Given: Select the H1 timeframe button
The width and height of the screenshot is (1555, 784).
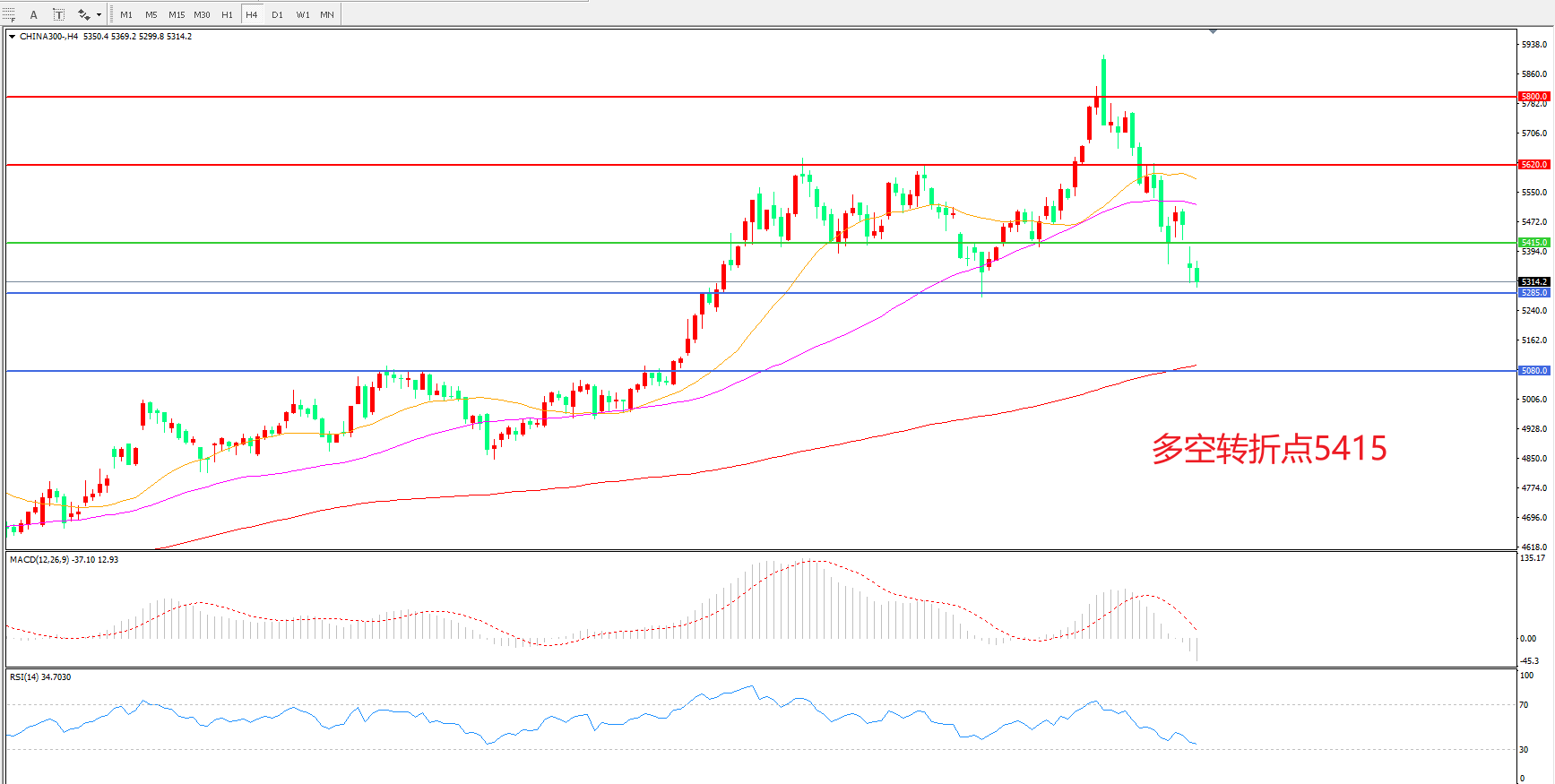Looking at the screenshot, I should pyautogui.click(x=227, y=14).
